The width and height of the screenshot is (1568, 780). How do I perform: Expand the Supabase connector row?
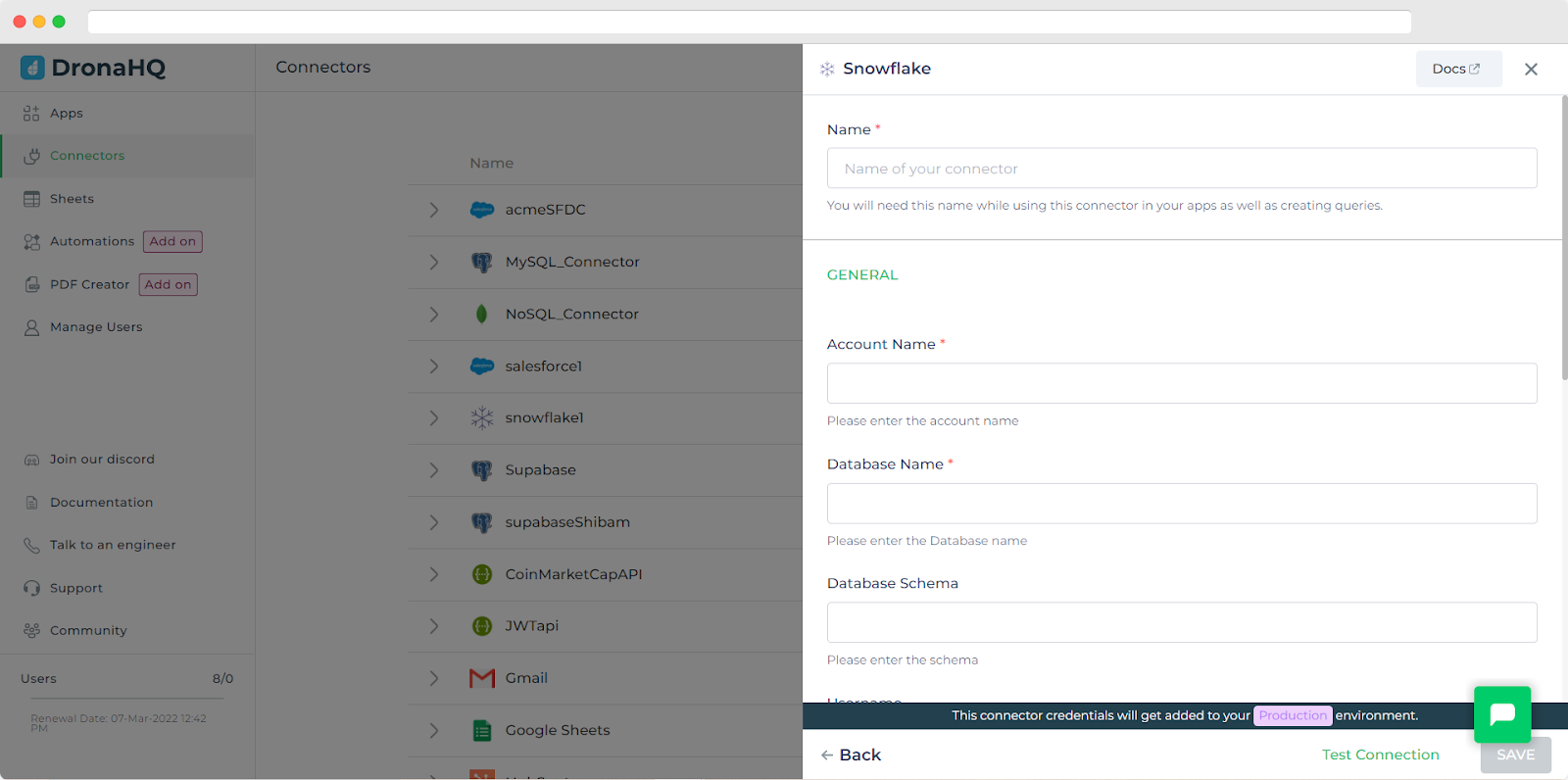point(433,470)
